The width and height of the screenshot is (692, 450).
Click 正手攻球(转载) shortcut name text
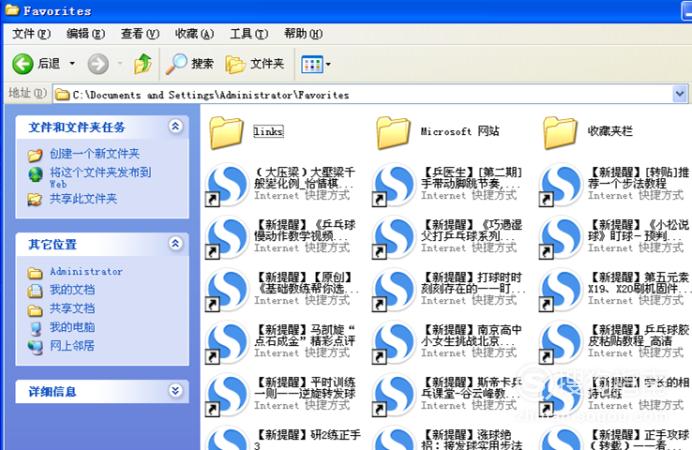tap(638, 440)
